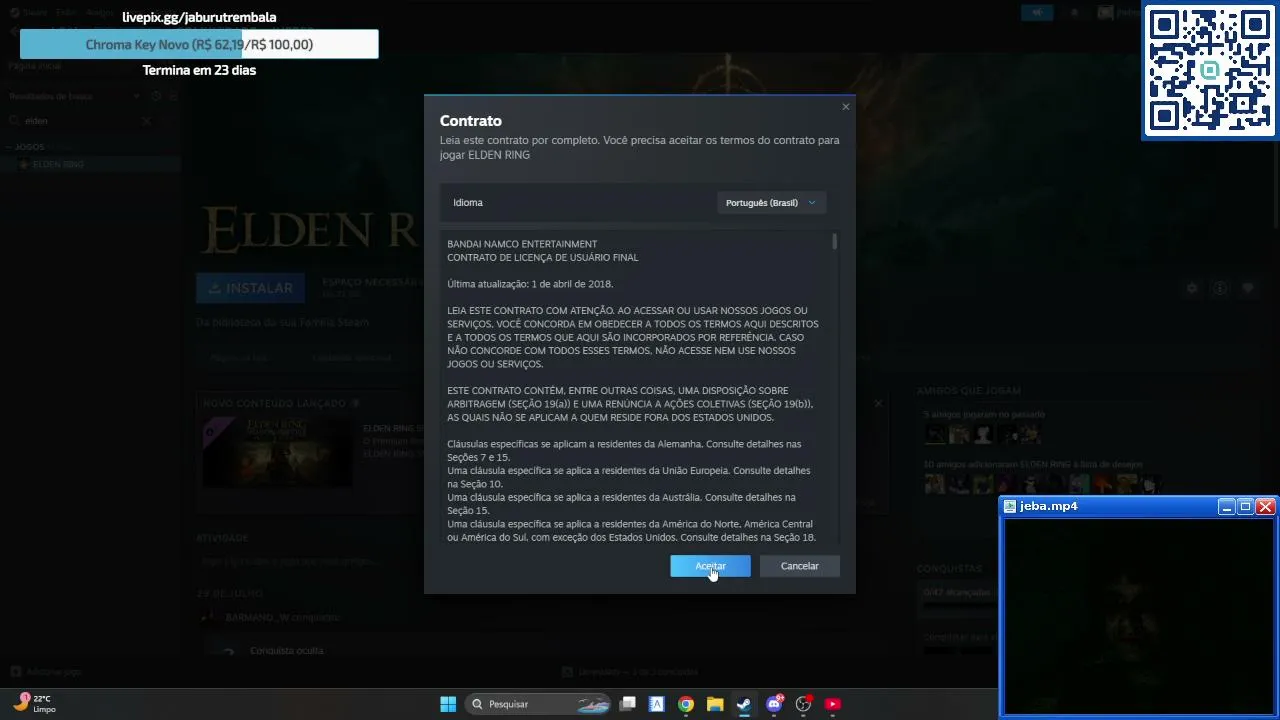Open YouTube app from the taskbar

(x=832, y=704)
